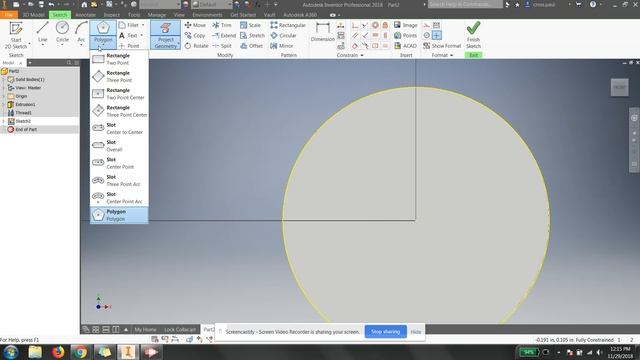
Task: Choose Slot Overall
Action: [x=119, y=146]
